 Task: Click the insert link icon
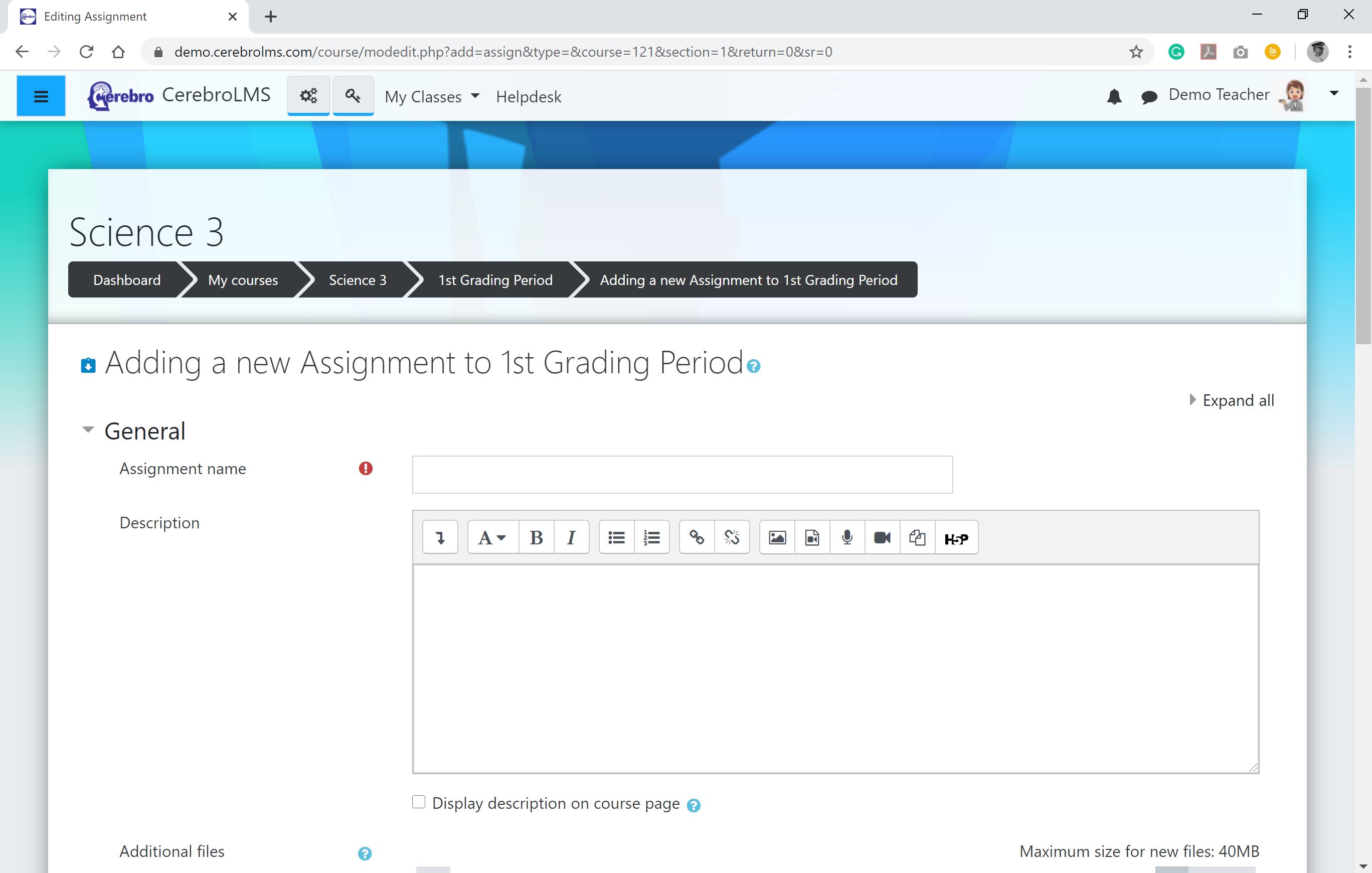[696, 537]
